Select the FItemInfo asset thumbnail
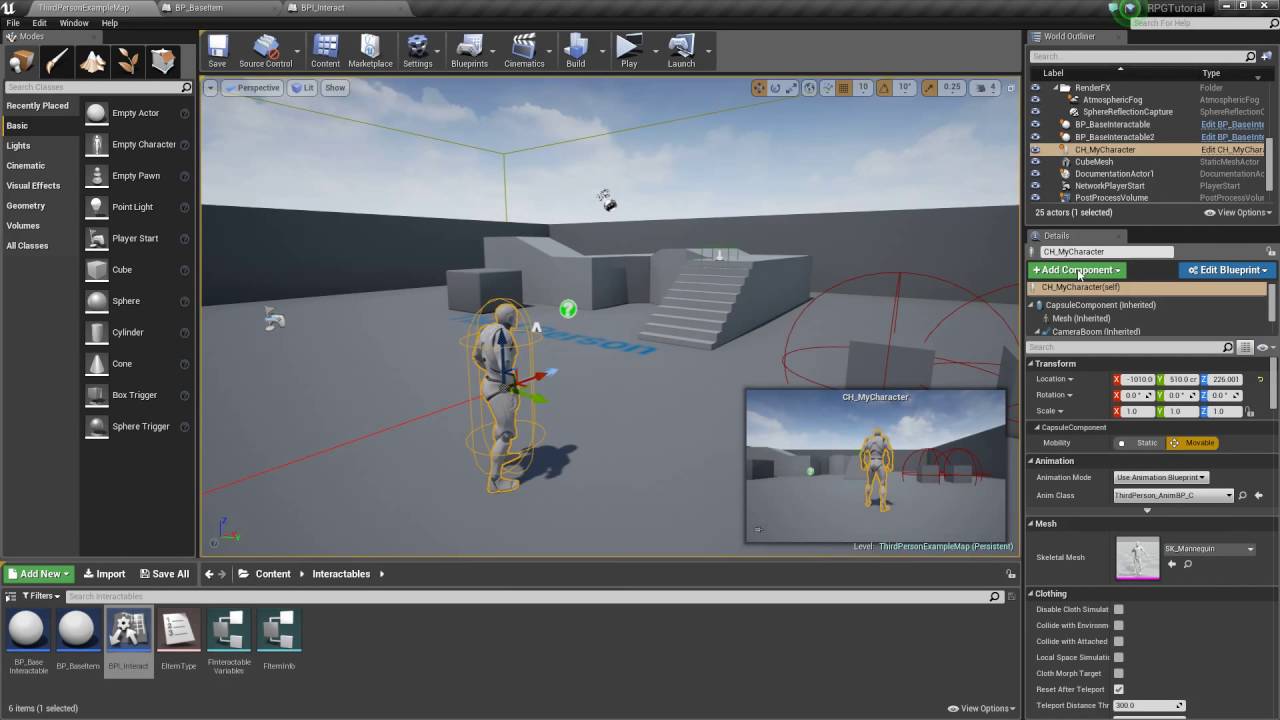 point(278,632)
